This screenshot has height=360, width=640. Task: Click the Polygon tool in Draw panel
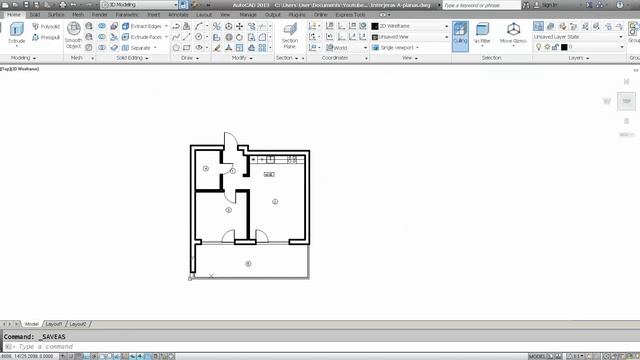point(176,48)
